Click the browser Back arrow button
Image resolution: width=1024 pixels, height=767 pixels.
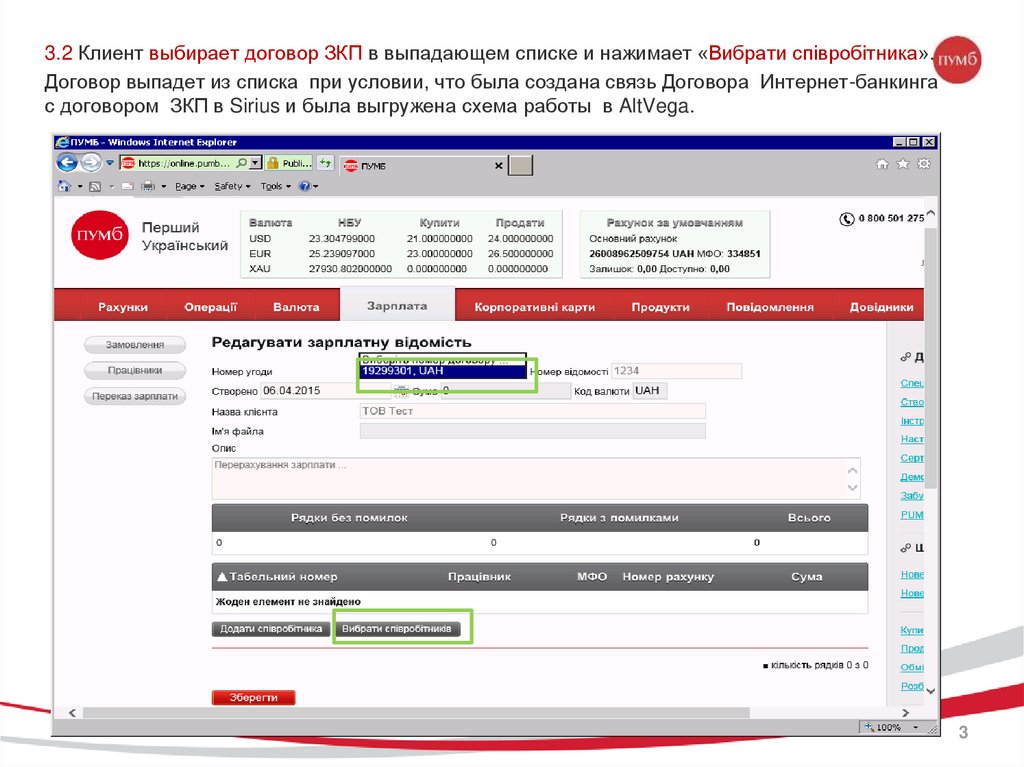point(69,164)
